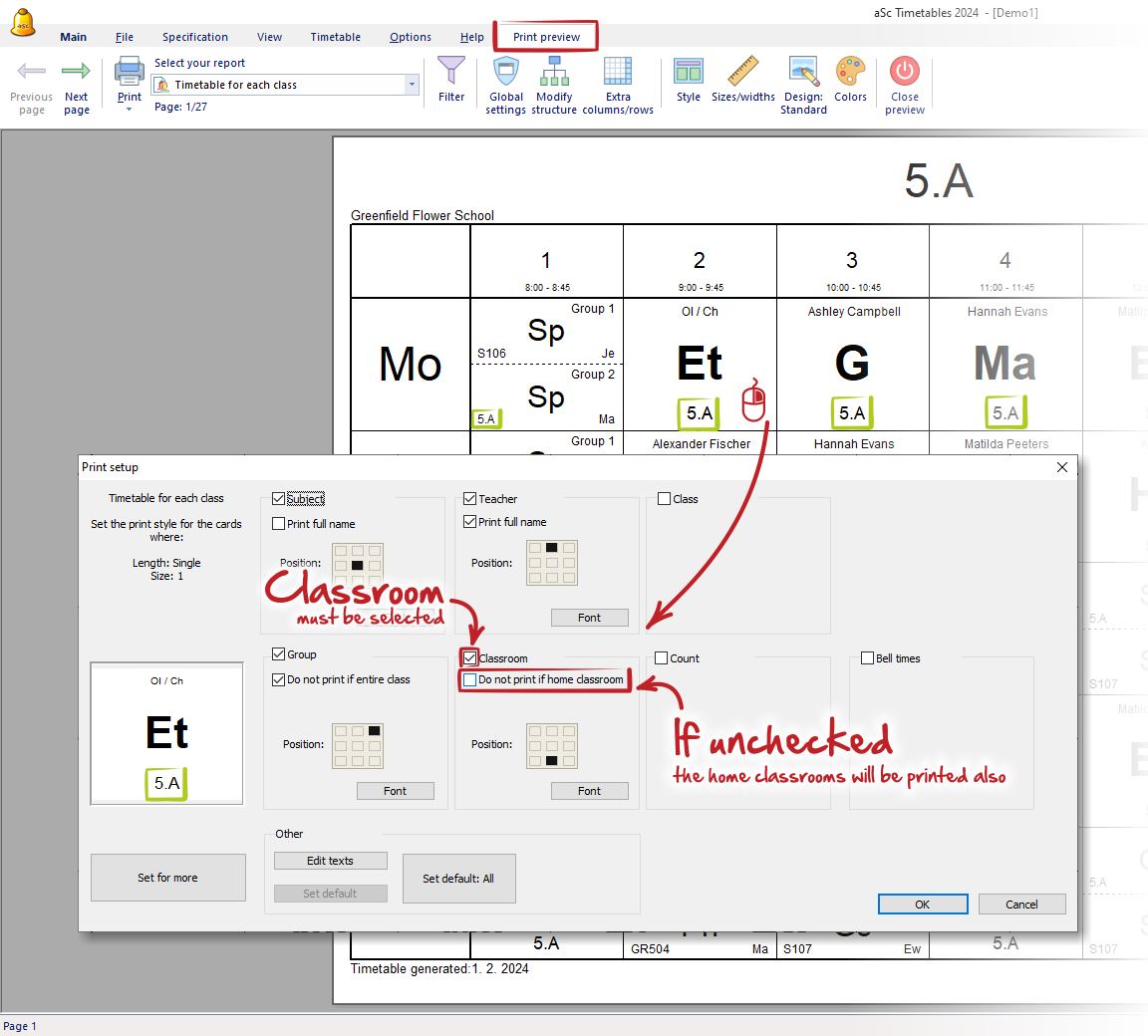Click the Ma card in Monday period 4

point(1005,365)
